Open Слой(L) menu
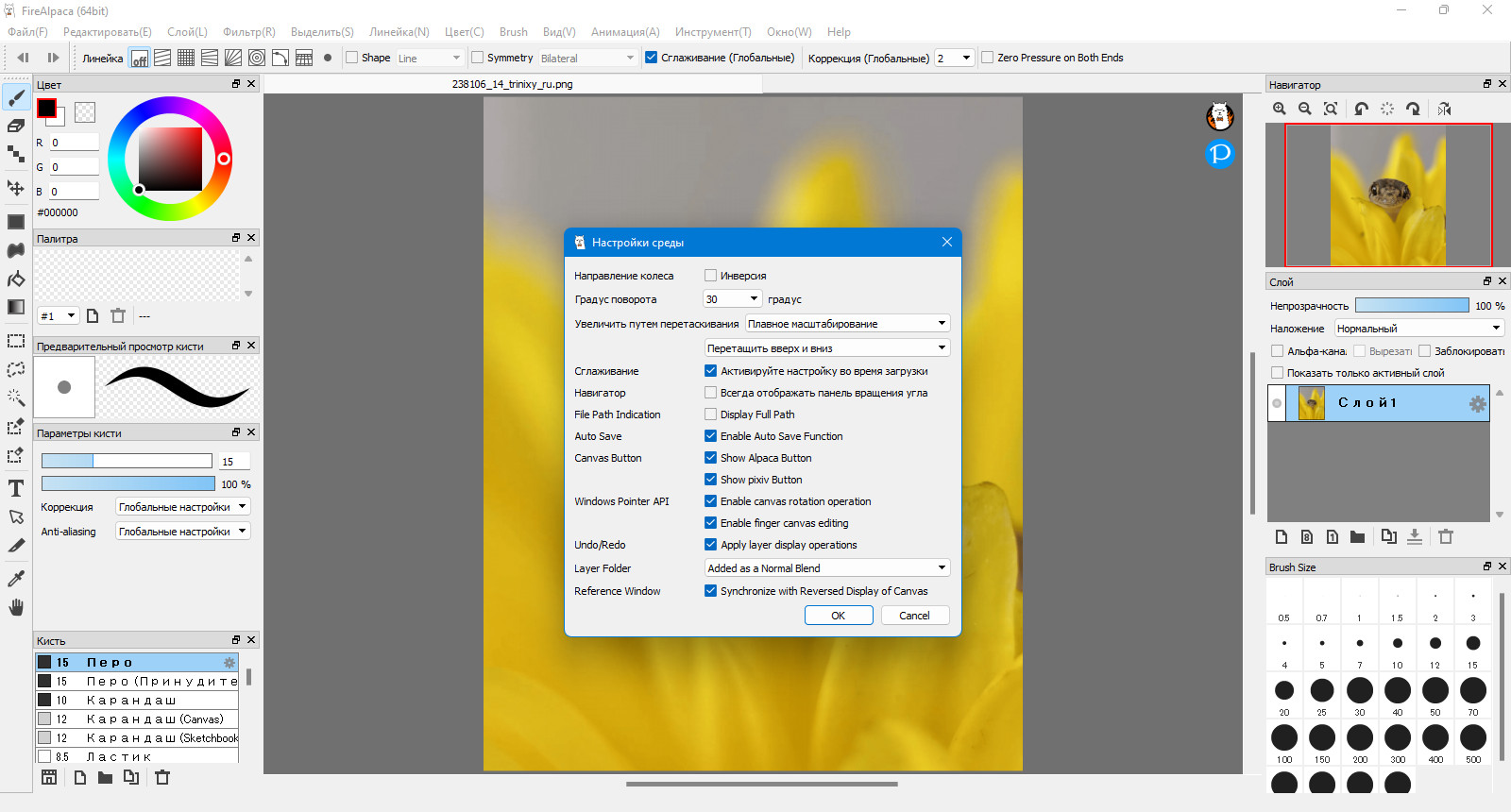The image size is (1511, 812). (x=187, y=32)
